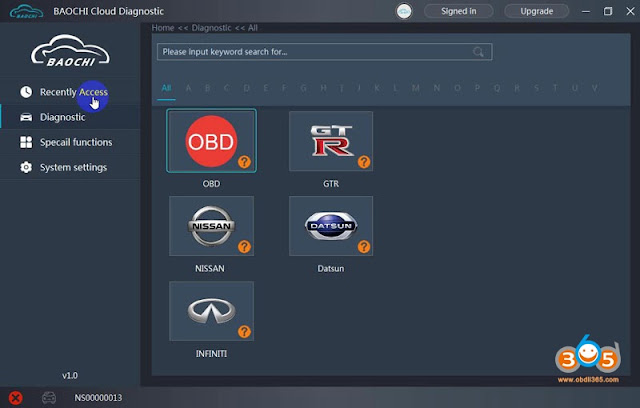The height and width of the screenshot is (408, 640).
Task: Filter brands by letter B
Action: pos(207,88)
